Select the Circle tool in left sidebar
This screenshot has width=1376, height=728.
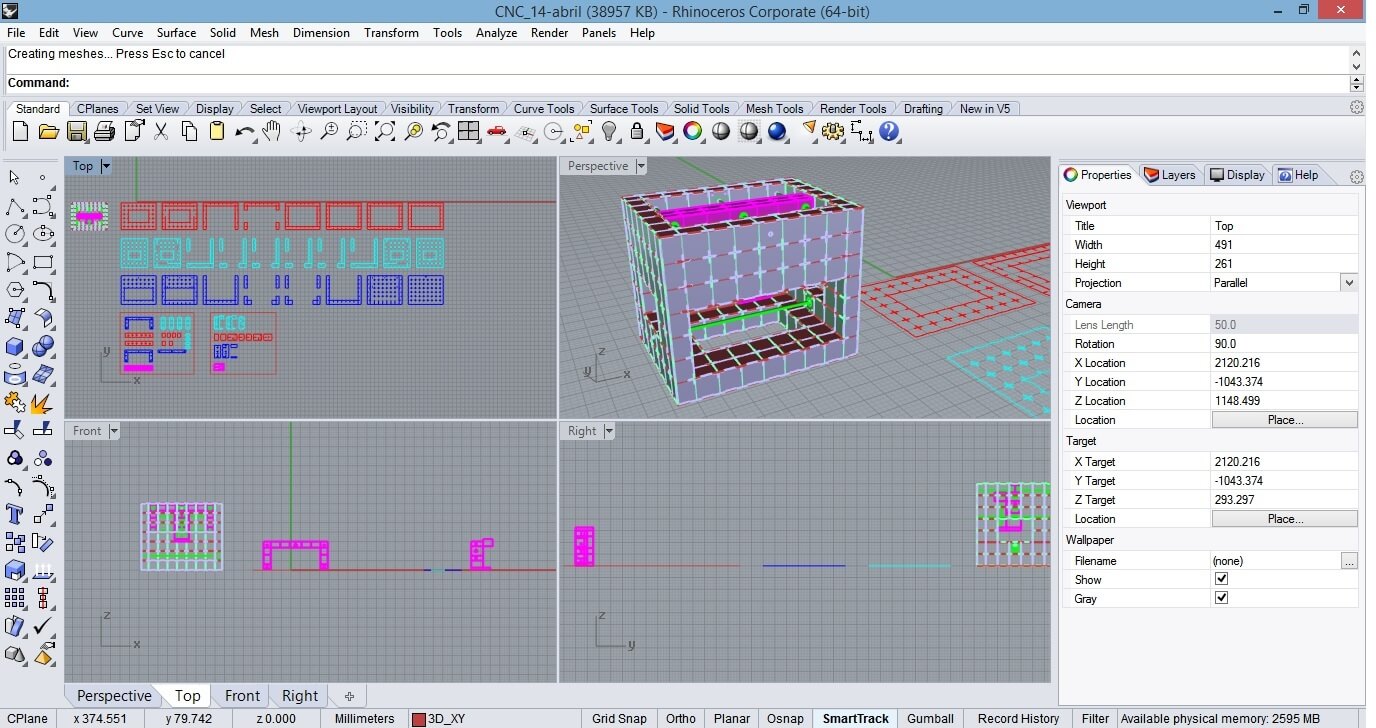[15, 234]
